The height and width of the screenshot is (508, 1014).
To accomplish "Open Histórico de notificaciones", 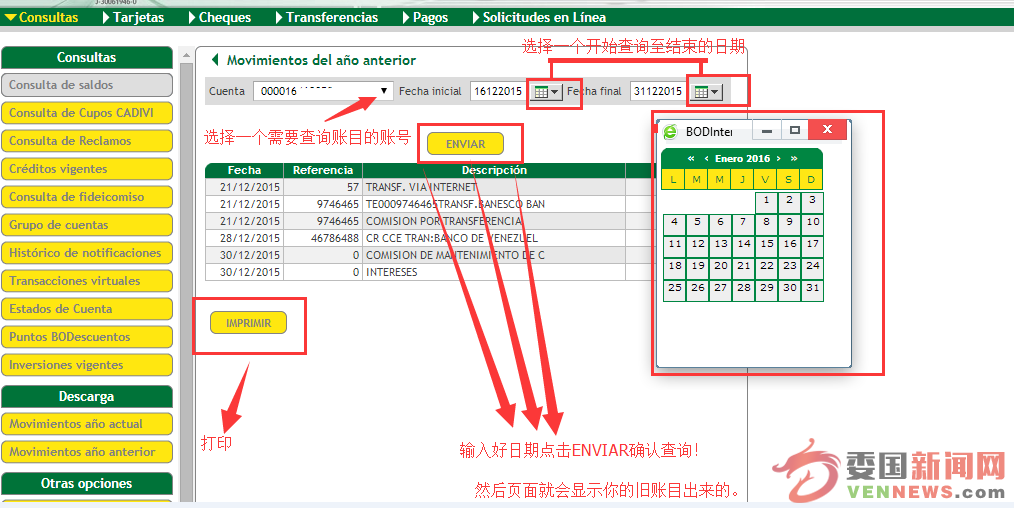I will coord(87,253).
